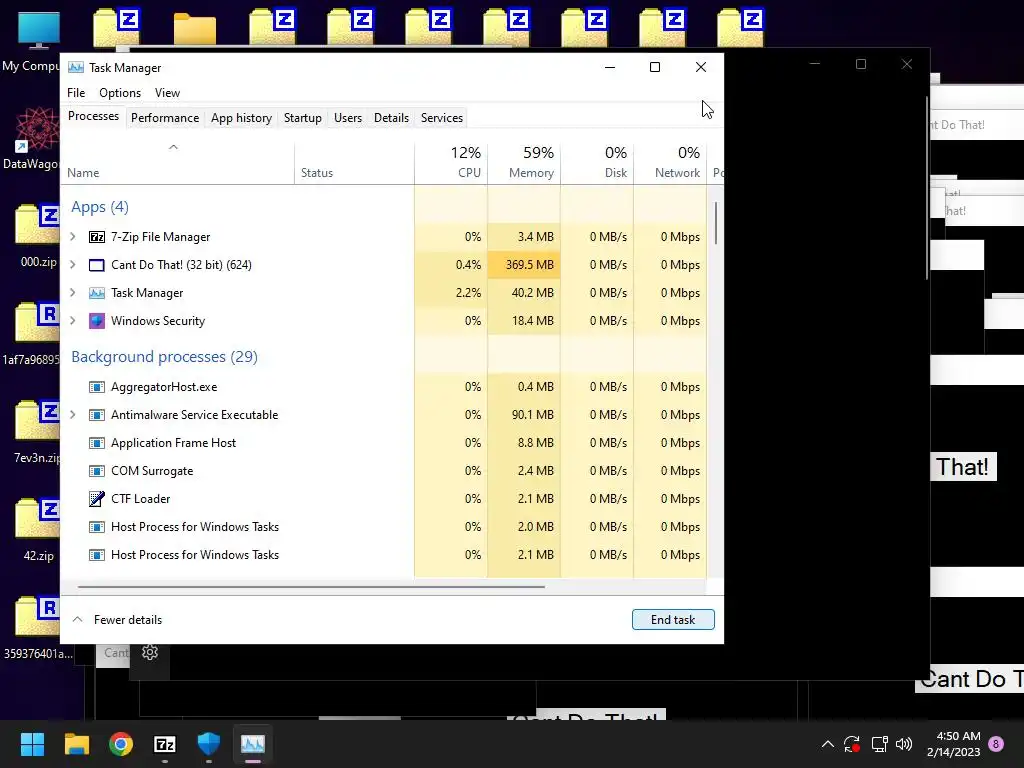Click the CTF Loader pencil icon
The width and height of the screenshot is (1024, 768).
pyautogui.click(x=97, y=499)
